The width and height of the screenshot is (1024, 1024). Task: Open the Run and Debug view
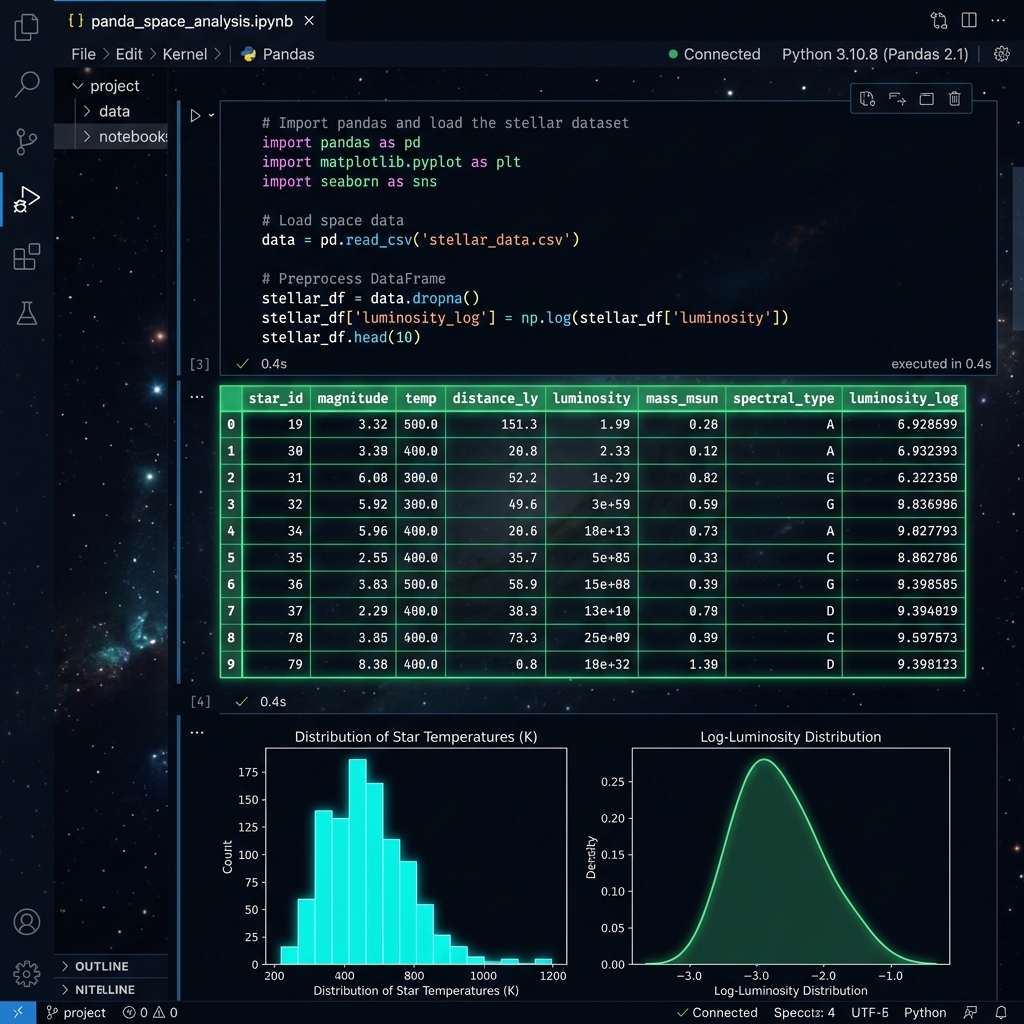[27, 199]
